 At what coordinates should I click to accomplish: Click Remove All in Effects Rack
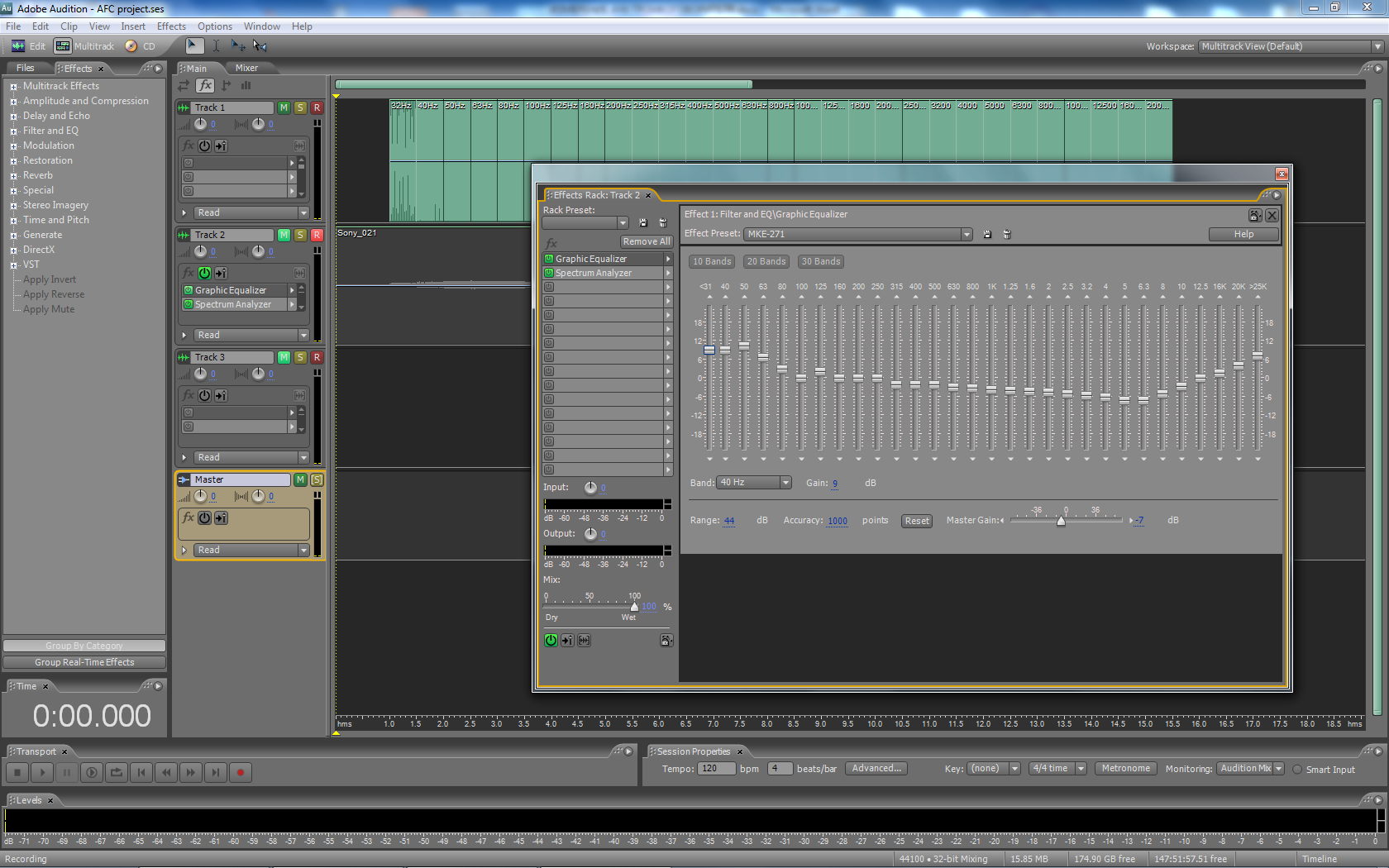point(647,241)
